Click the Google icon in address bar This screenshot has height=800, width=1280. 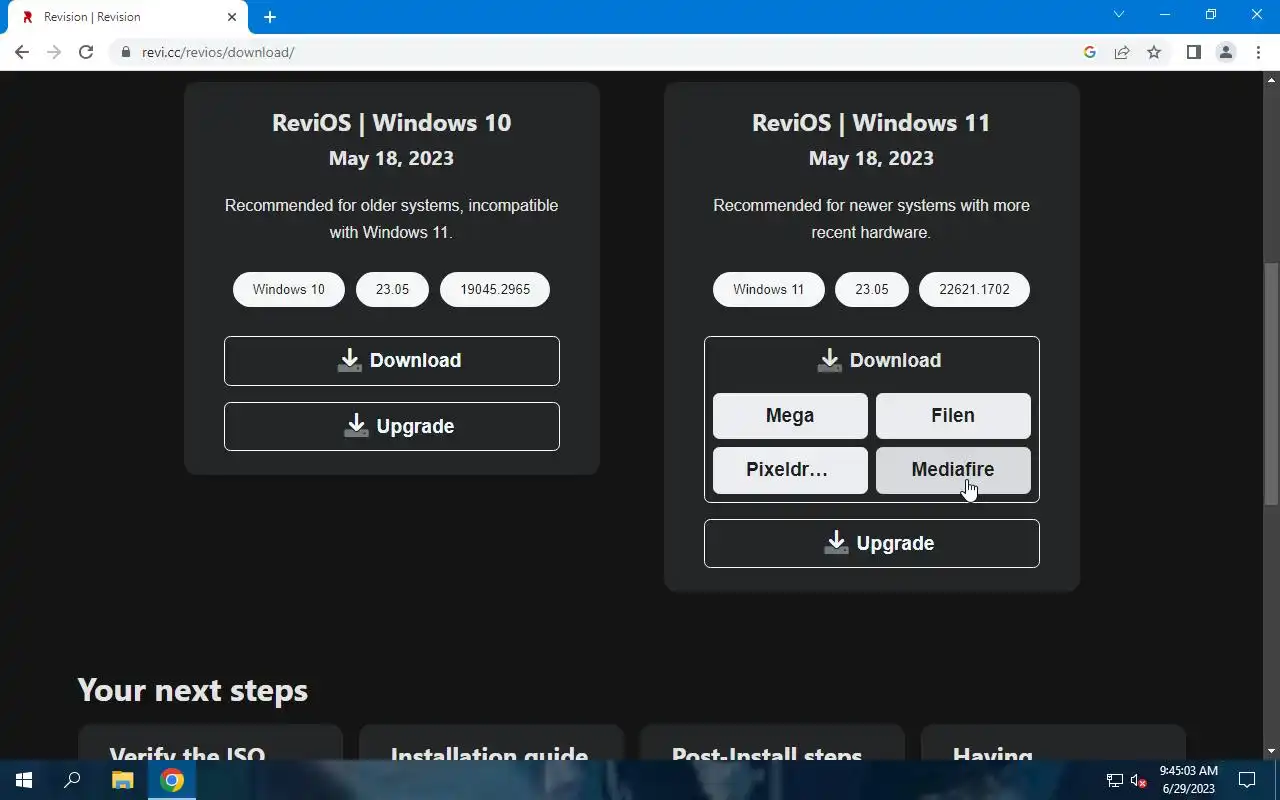[1090, 52]
